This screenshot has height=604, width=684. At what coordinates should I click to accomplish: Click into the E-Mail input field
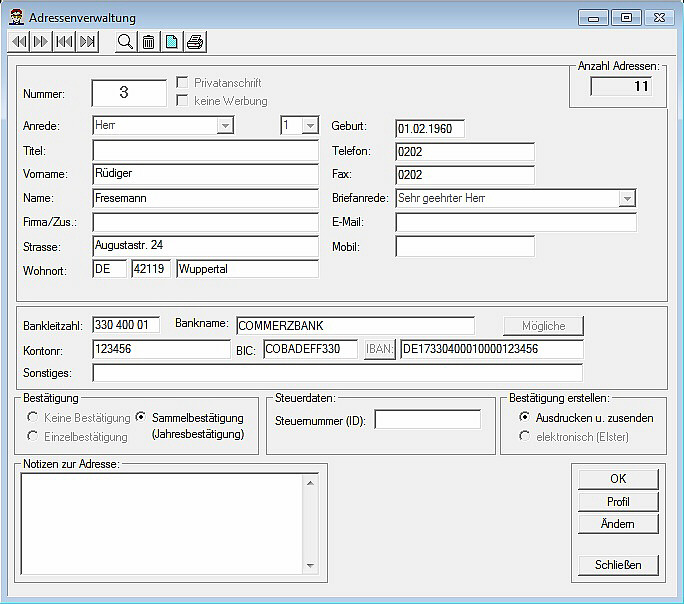pyautogui.click(x=515, y=222)
